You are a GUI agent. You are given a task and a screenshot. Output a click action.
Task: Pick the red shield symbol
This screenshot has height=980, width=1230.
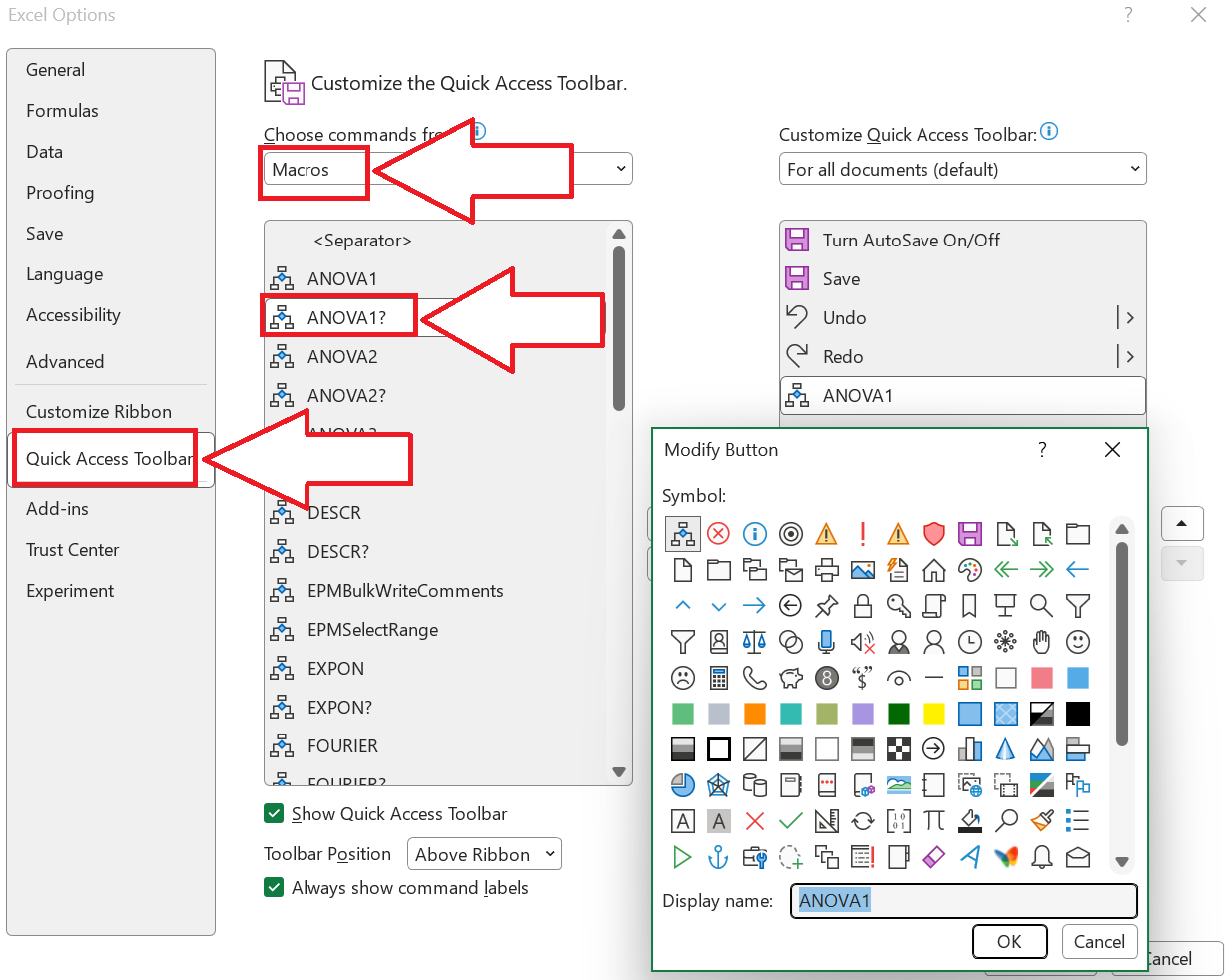tap(934, 534)
